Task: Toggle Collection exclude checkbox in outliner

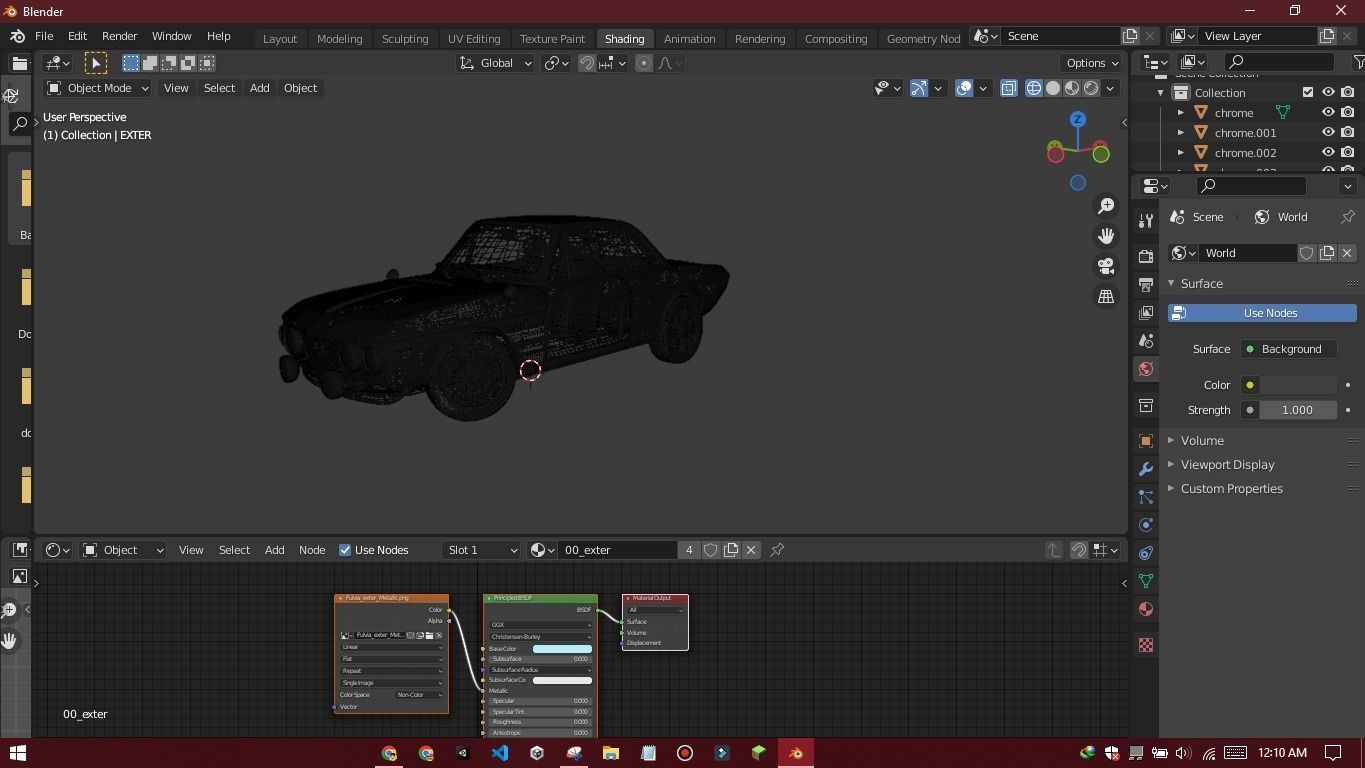Action: pos(1308,93)
